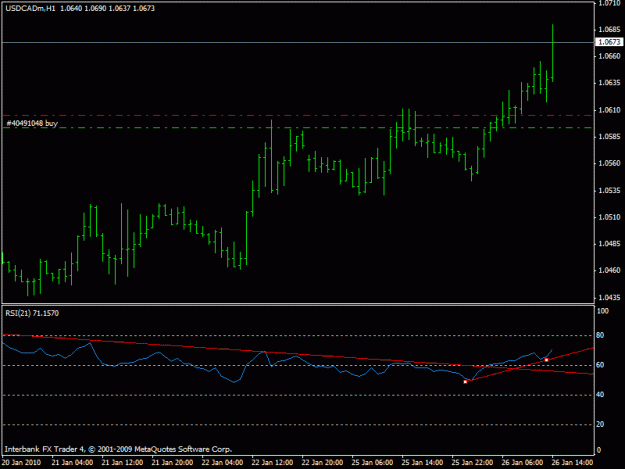Click the RSI scale label 60
Viewport: 625px width, 469px height.
click(x=600, y=365)
